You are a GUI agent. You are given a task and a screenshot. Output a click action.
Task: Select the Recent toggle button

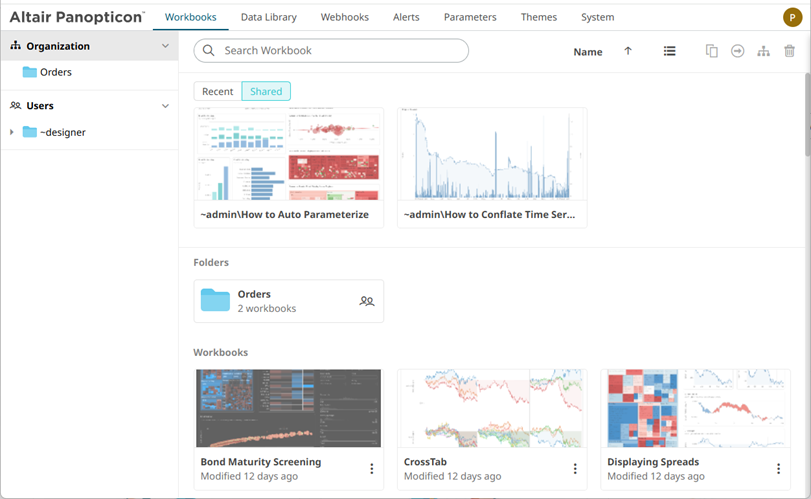click(x=218, y=91)
